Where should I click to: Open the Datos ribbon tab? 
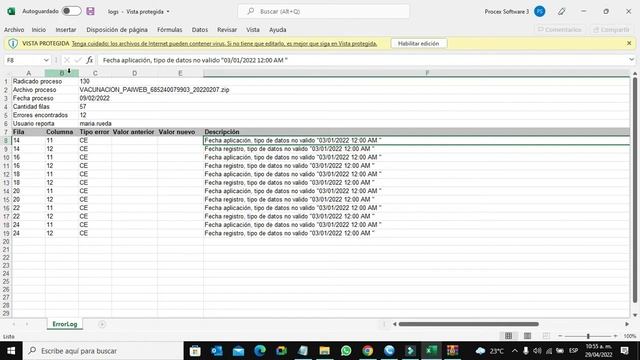200,30
